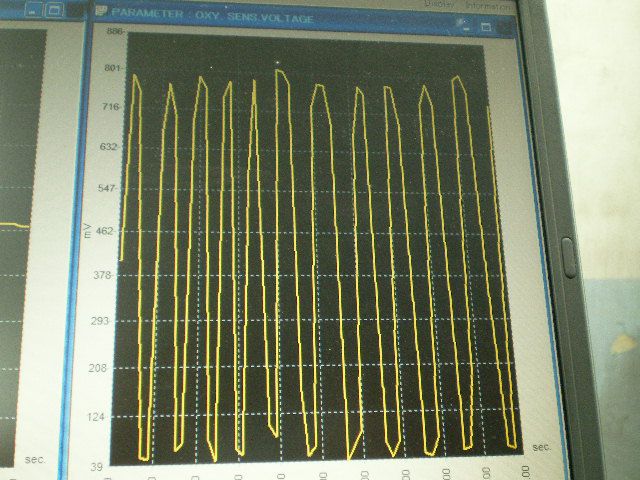
Task: Click the sec. label right of graph
Action: (x=541, y=446)
